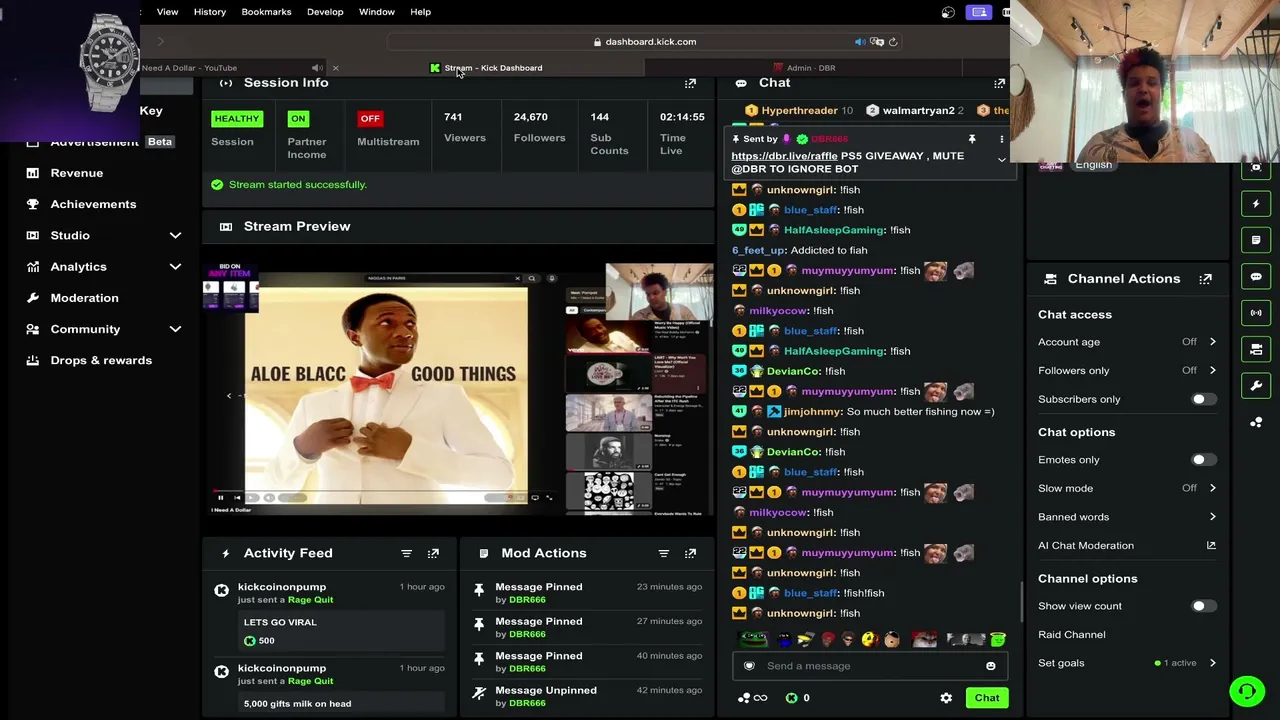Expand the Analytics sidebar section
Image resolution: width=1280 pixels, height=720 pixels.
[175, 267]
